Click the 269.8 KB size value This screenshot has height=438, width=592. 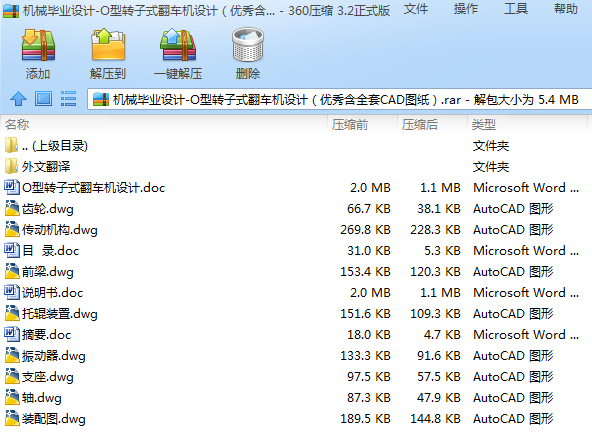(365, 230)
